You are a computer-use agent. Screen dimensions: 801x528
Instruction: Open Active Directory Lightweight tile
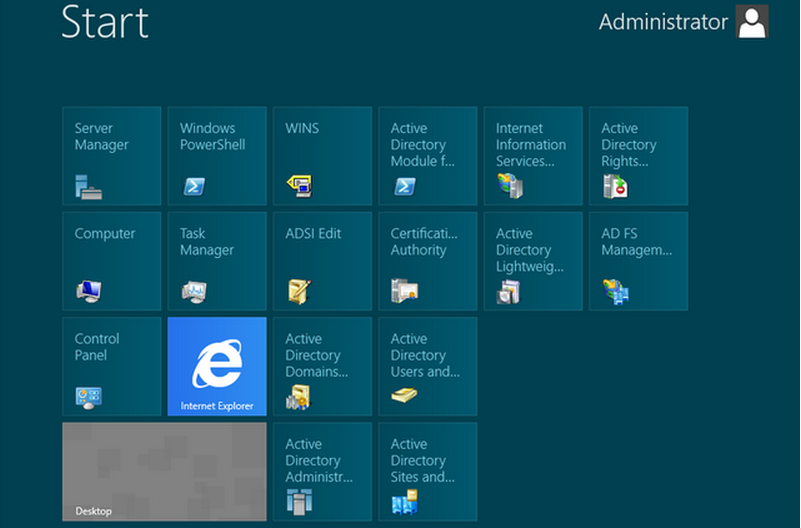point(533,261)
